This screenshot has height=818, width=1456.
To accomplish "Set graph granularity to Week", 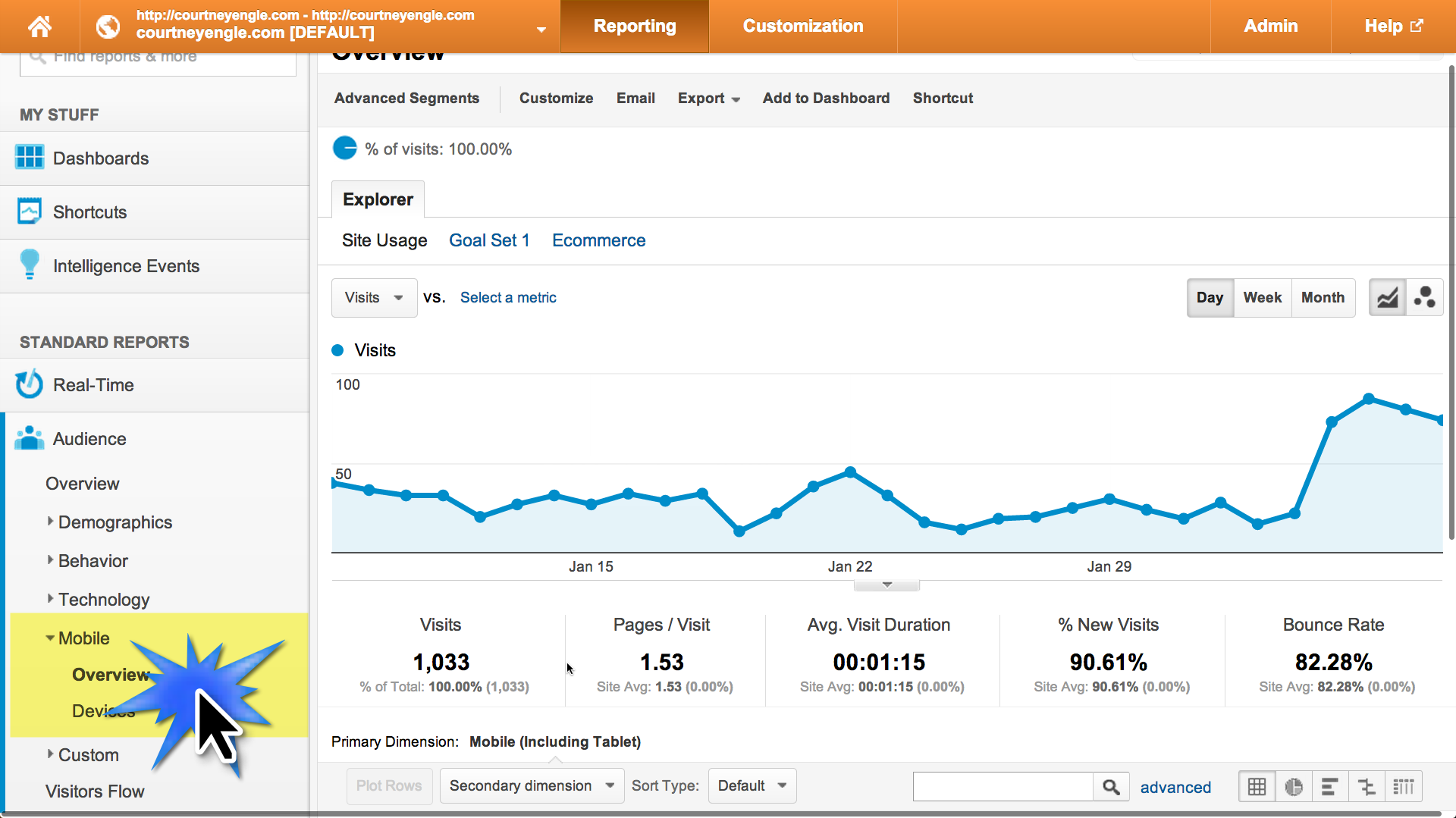I will coord(1262,298).
